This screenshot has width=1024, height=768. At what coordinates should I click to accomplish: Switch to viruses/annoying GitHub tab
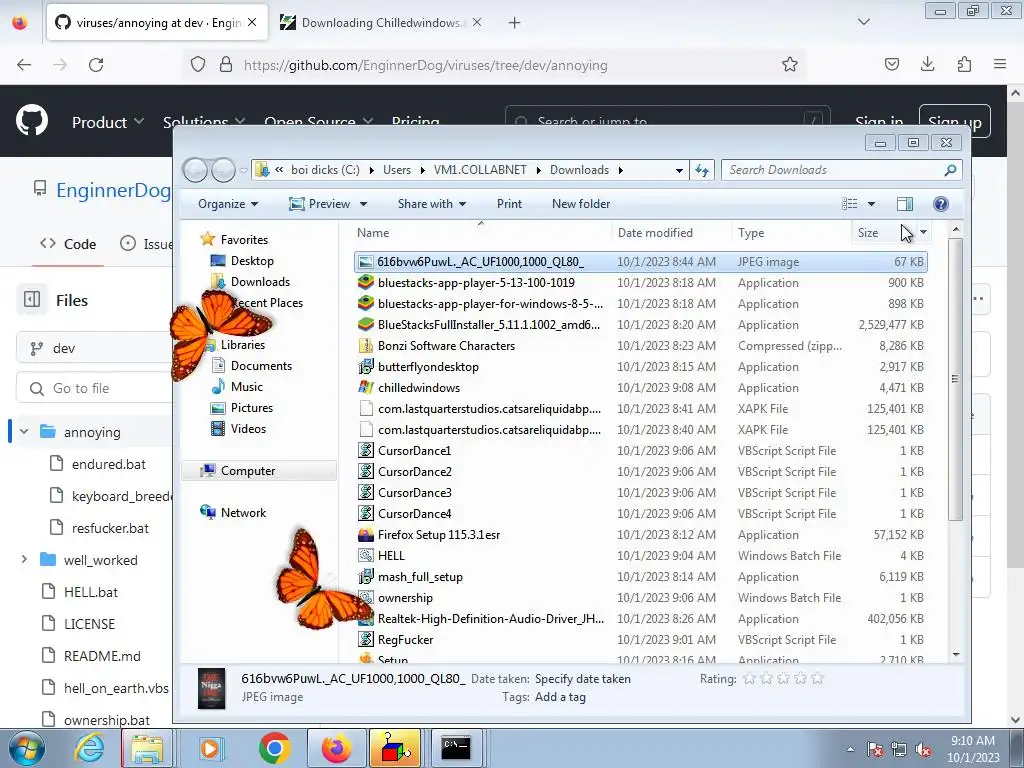(157, 22)
